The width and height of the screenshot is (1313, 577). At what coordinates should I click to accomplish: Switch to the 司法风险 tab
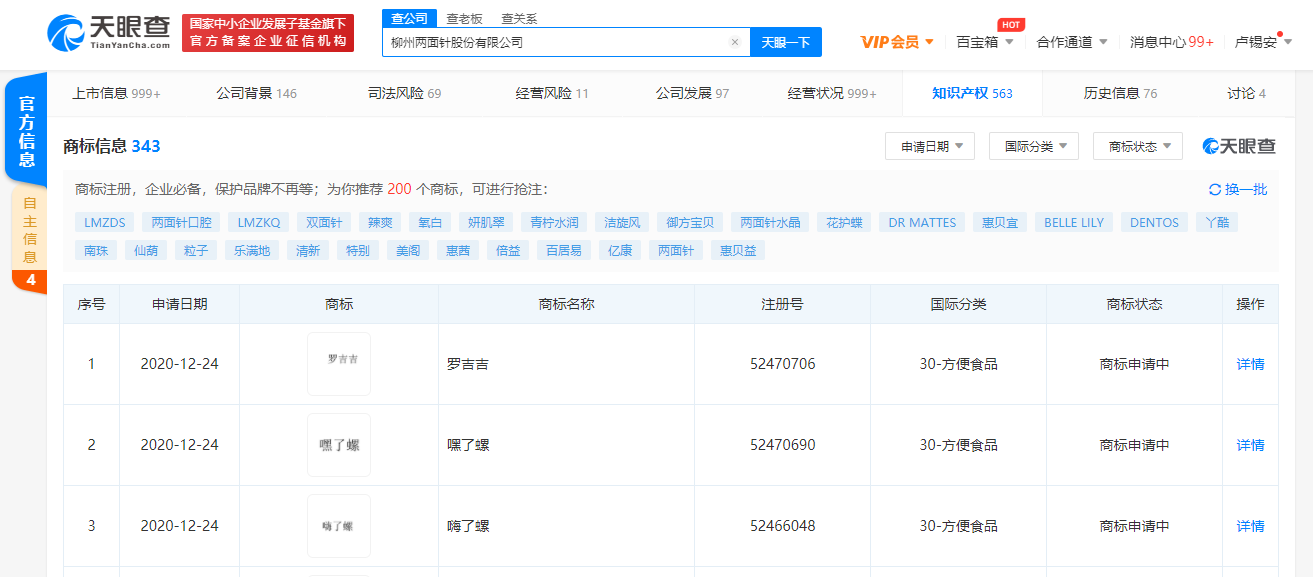coord(404,93)
